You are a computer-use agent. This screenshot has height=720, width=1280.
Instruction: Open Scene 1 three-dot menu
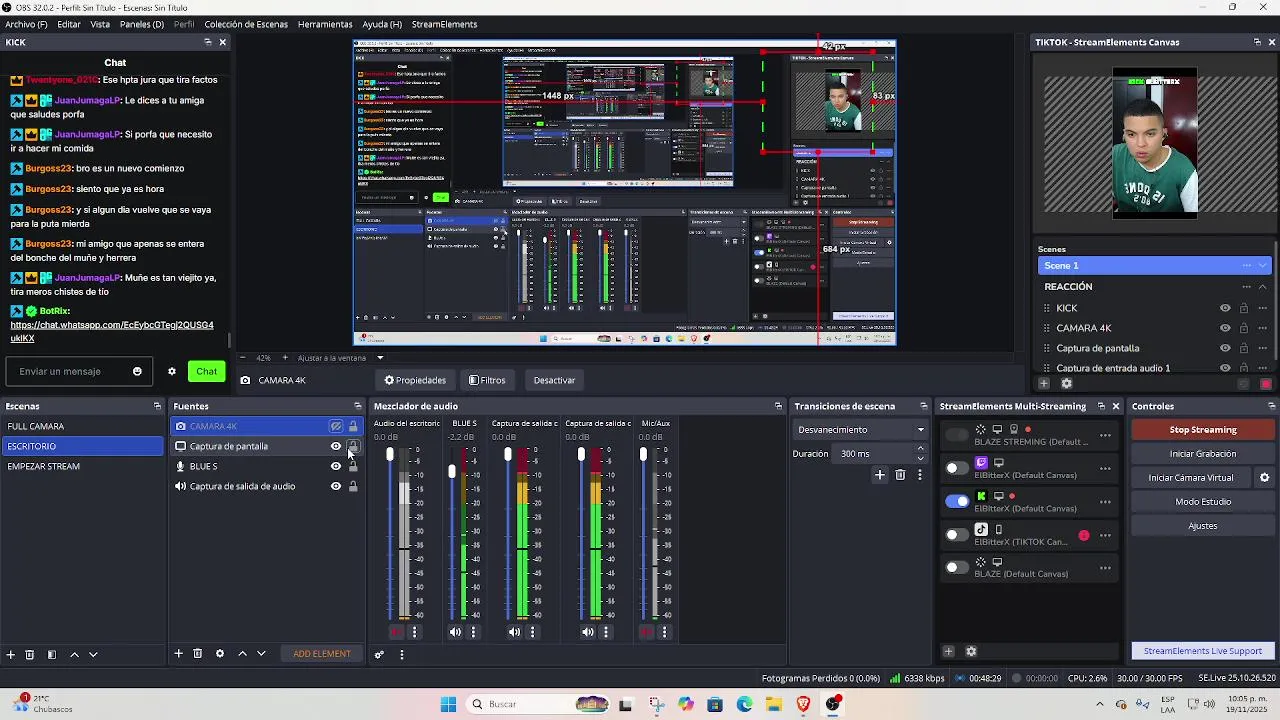[1246, 266]
